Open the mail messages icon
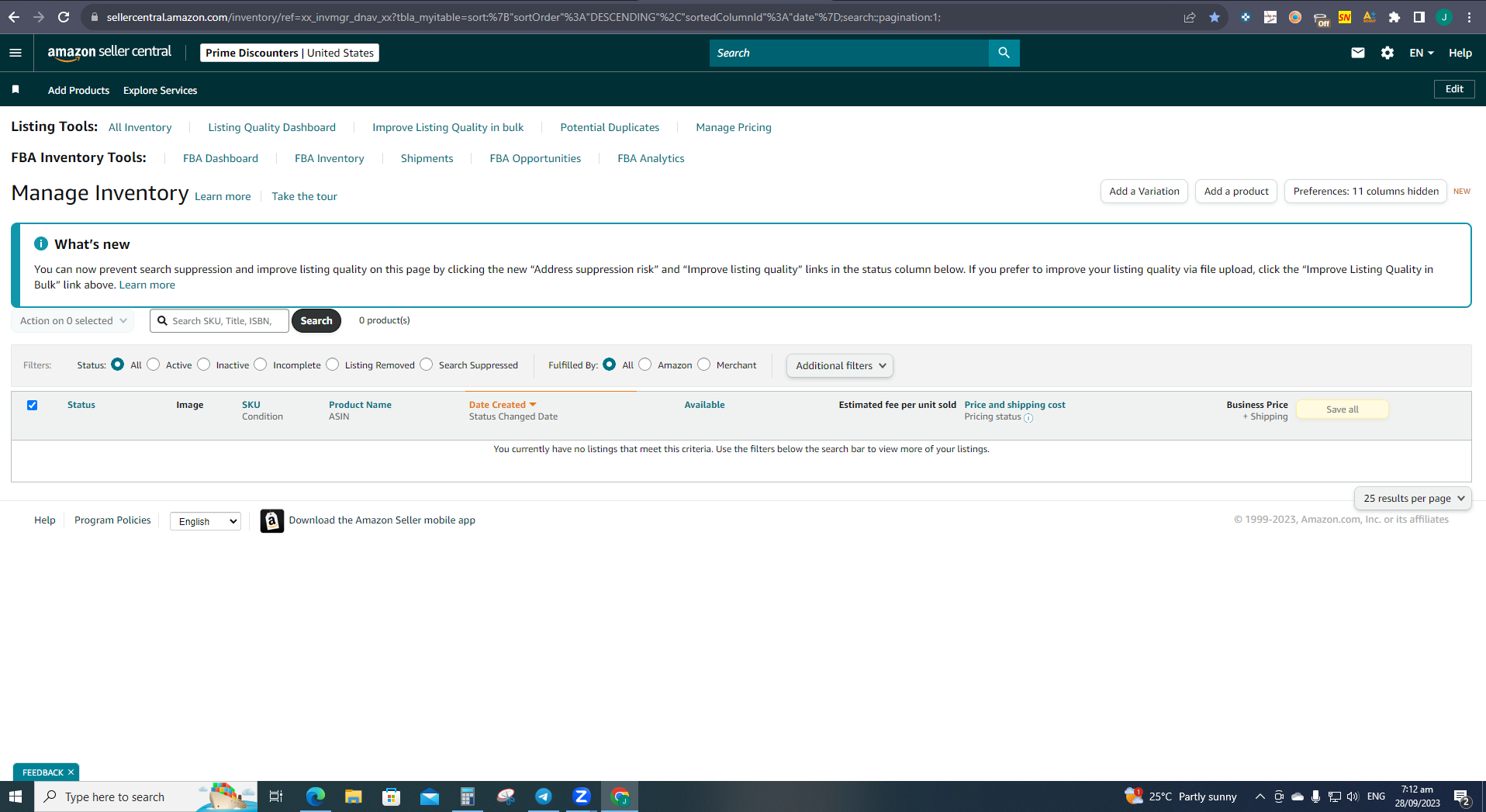1486x812 pixels. coord(1357,53)
